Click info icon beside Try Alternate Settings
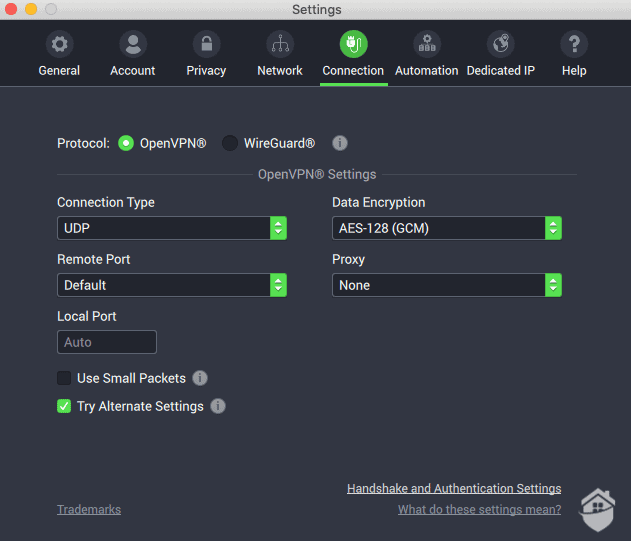 218,406
